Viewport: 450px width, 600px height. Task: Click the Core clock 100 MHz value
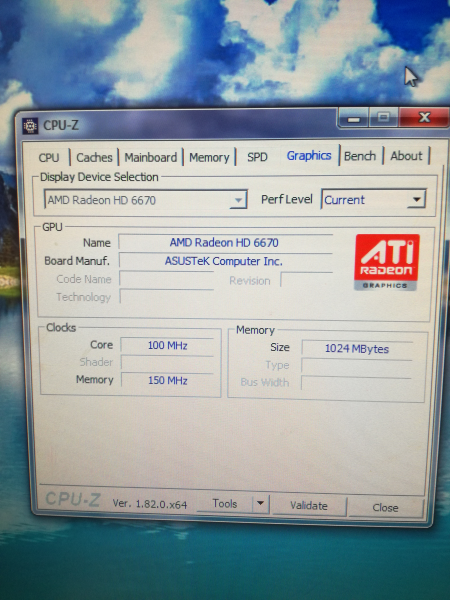pyautogui.click(x=167, y=345)
